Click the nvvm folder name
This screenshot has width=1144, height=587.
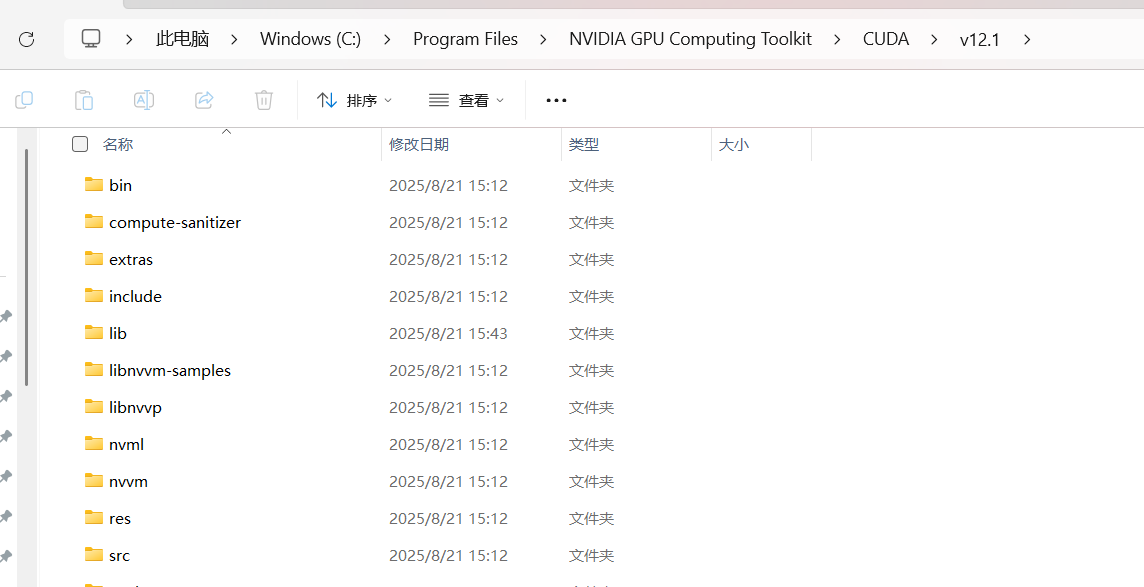point(128,482)
